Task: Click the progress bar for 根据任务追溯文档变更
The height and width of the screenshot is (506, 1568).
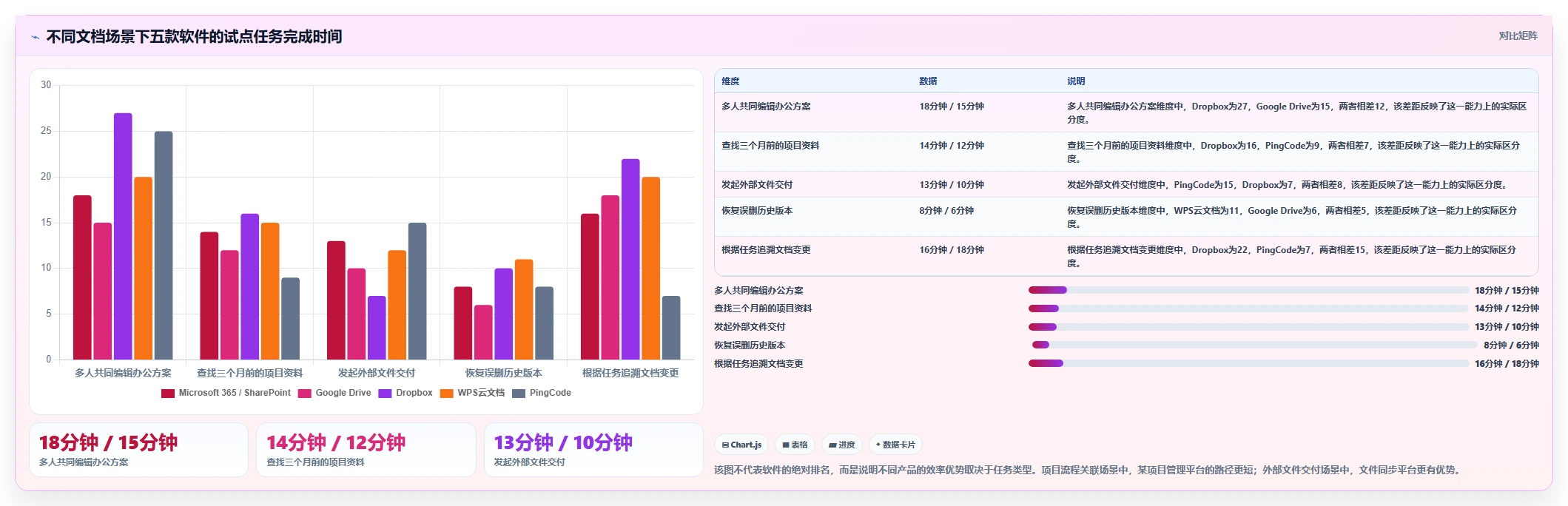Action: (x=1248, y=363)
